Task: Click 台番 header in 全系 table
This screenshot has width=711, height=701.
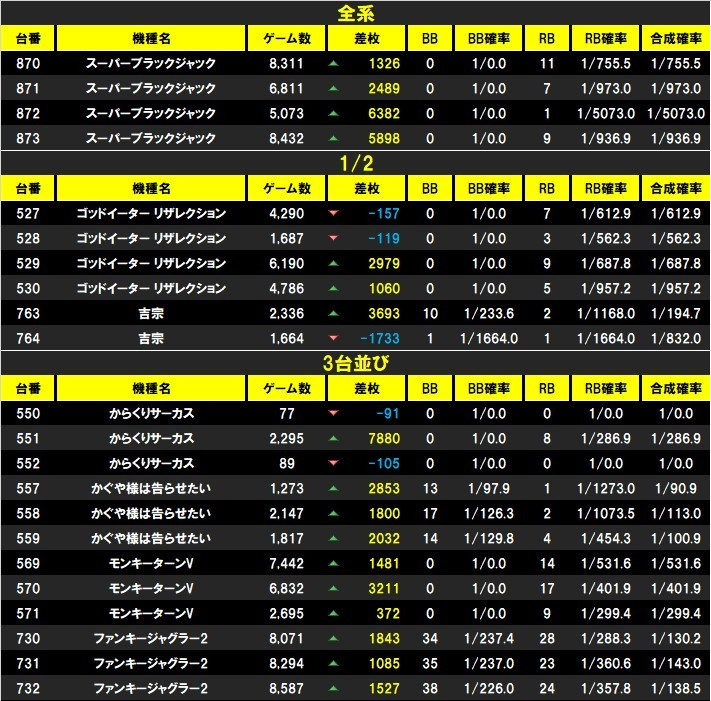Action: (28, 39)
